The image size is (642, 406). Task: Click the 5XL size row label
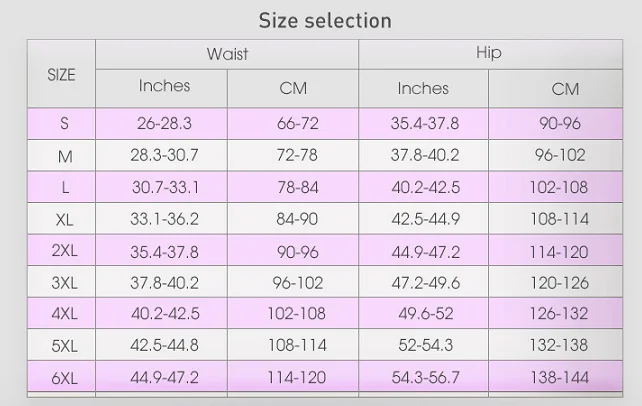64,346
